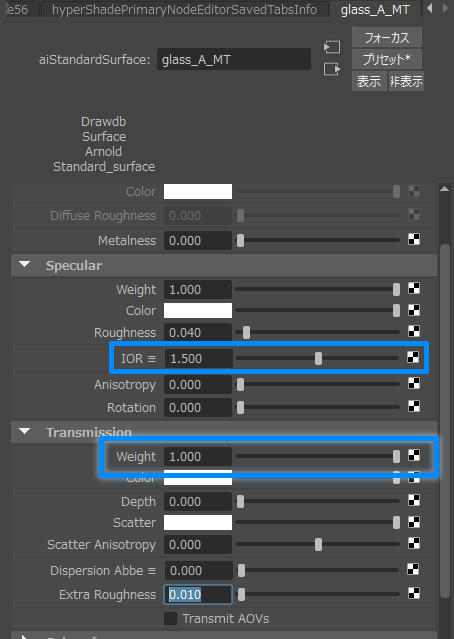Select the glass_A_MT tab
This screenshot has width=454, height=639.
click(375, 9)
